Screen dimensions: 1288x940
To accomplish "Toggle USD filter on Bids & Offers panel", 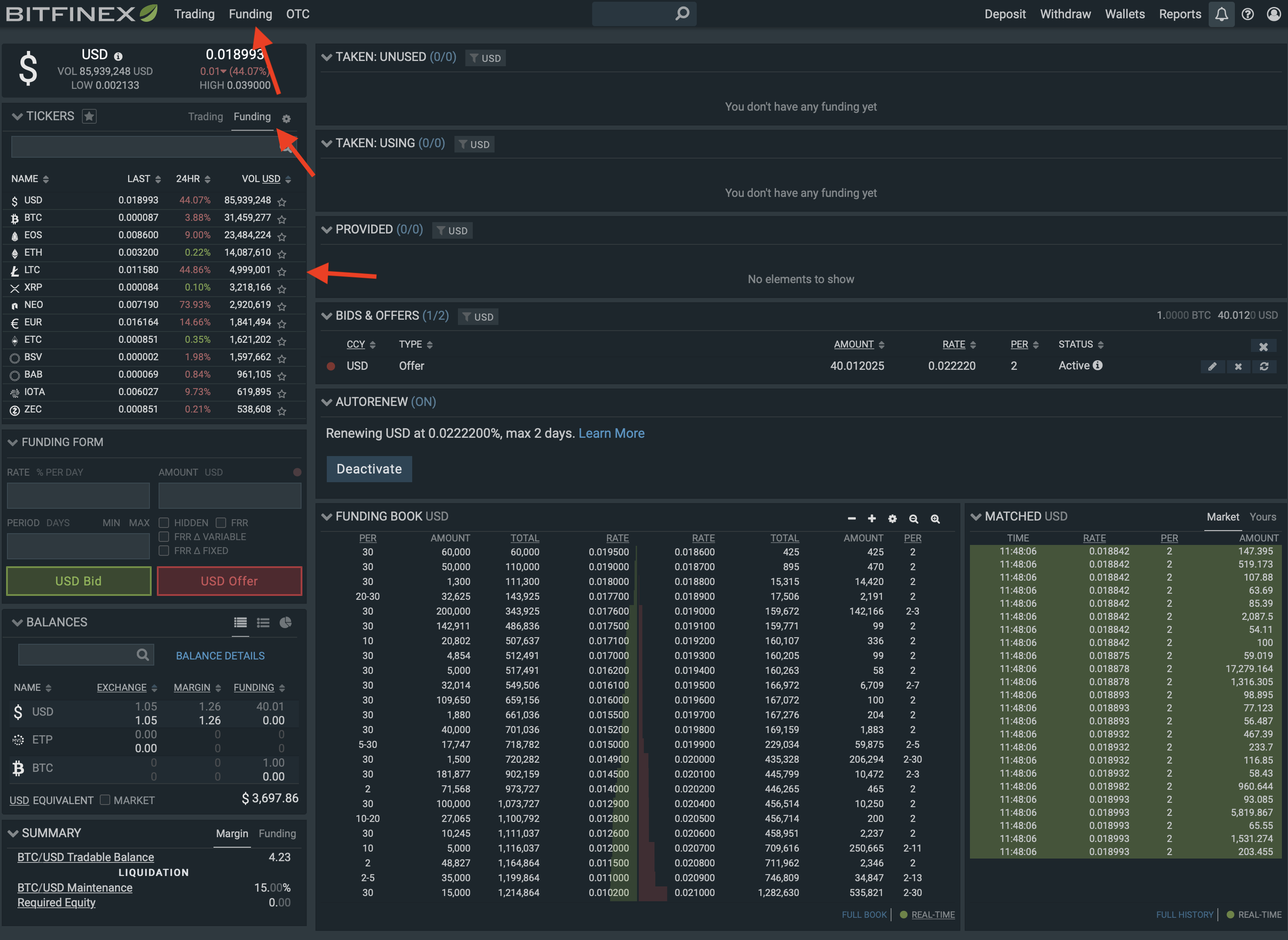I will 478,317.
